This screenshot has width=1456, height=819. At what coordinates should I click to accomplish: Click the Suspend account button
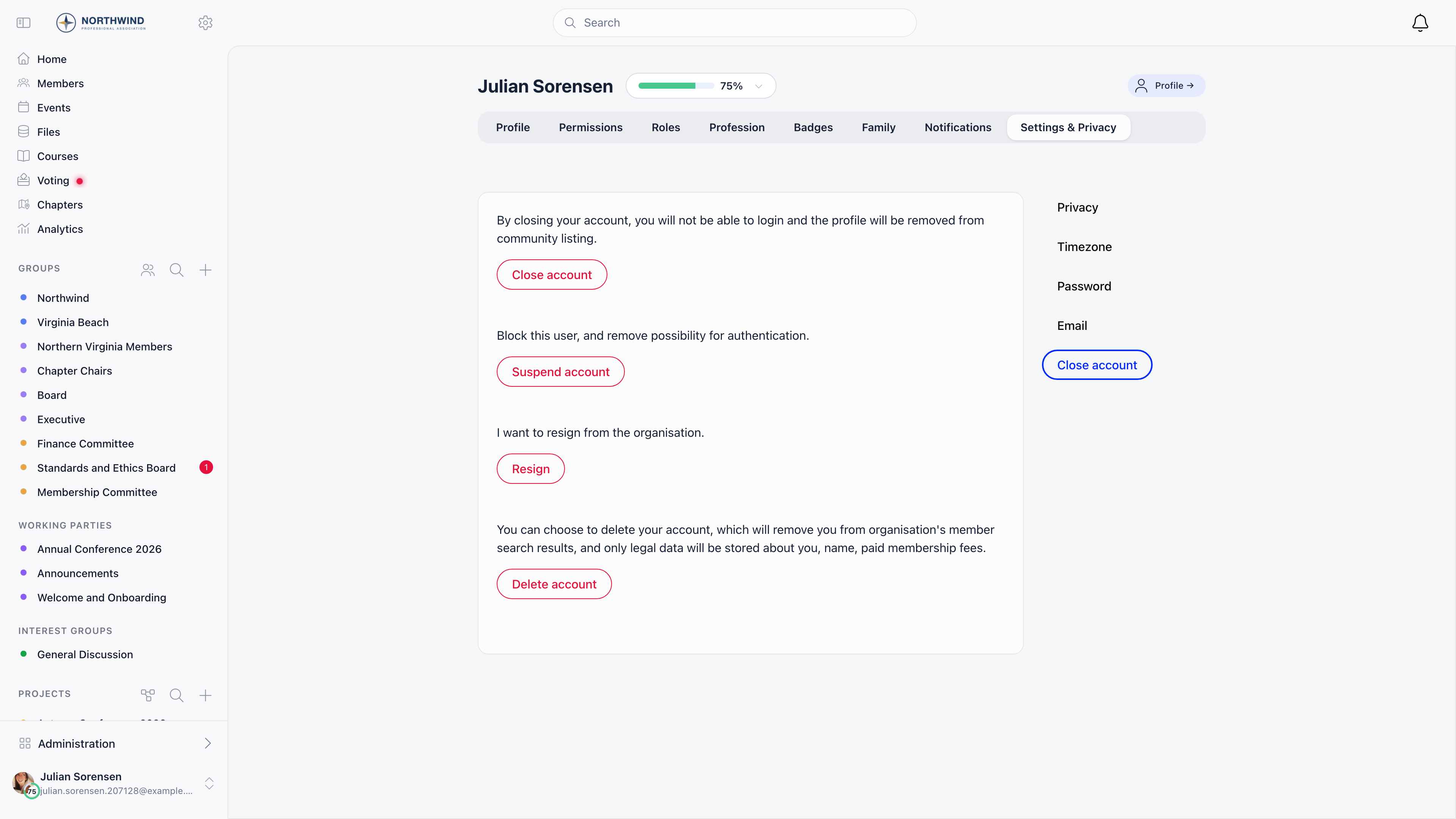coord(560,372)
